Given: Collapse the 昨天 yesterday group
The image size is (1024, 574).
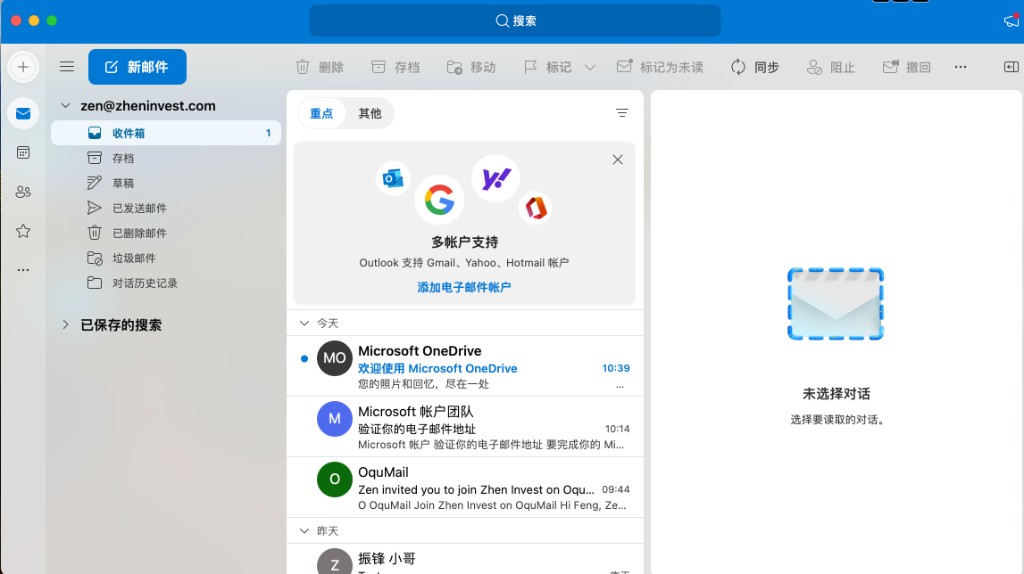Looking at the screenshot, I should (304, 530).
